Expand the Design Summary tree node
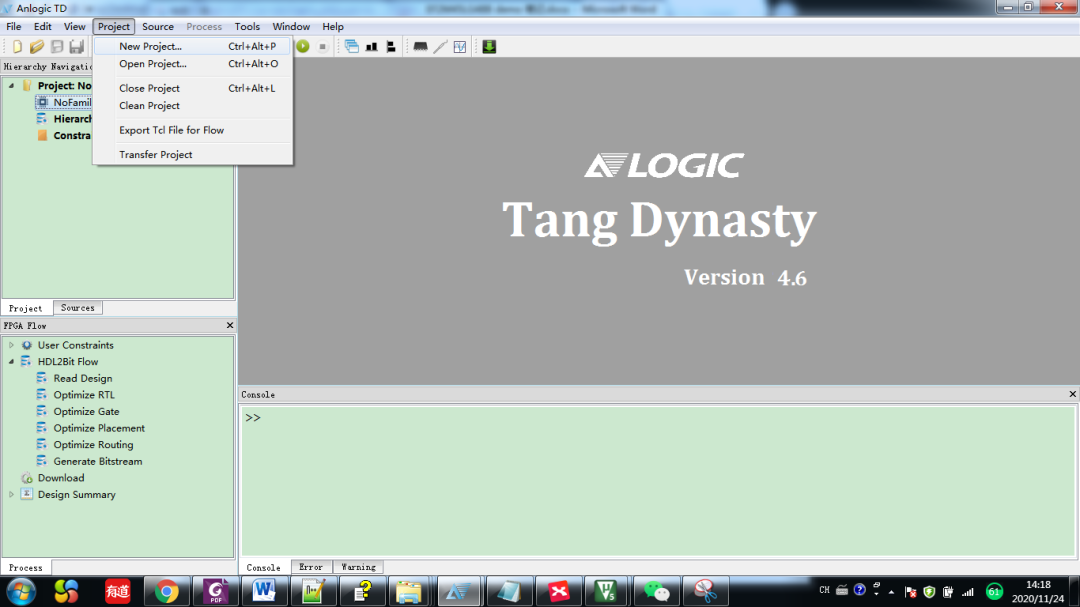This screenshot has width=1080, height=607. [11, 495]
